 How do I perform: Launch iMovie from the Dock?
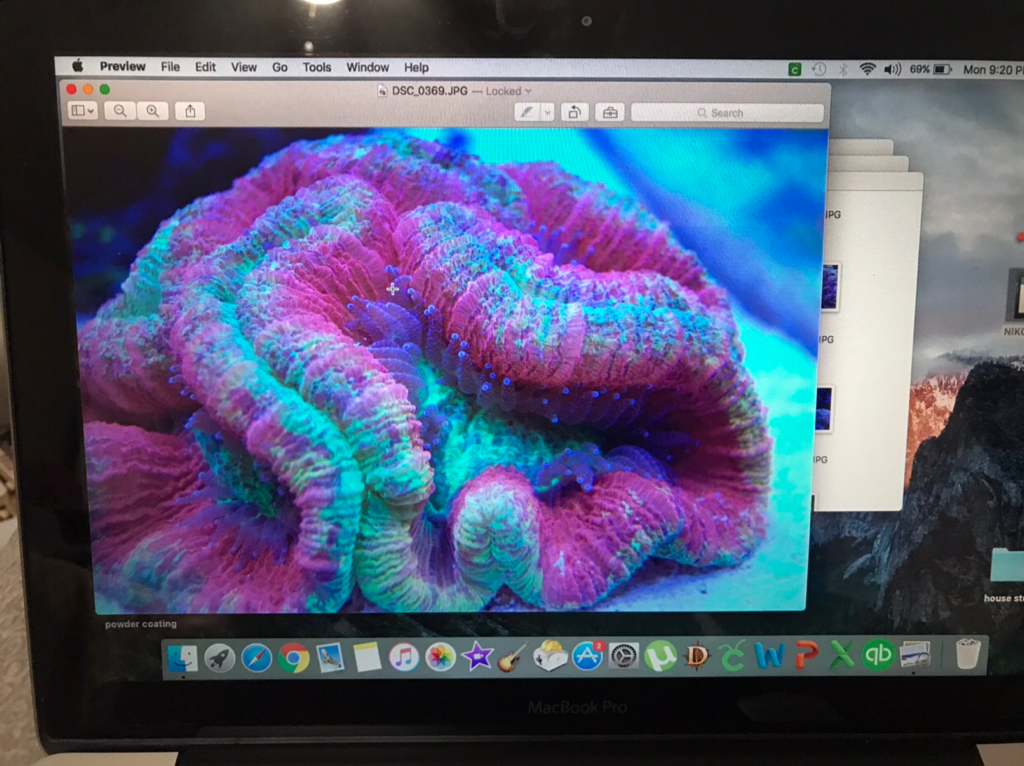(x=477, y=656)
